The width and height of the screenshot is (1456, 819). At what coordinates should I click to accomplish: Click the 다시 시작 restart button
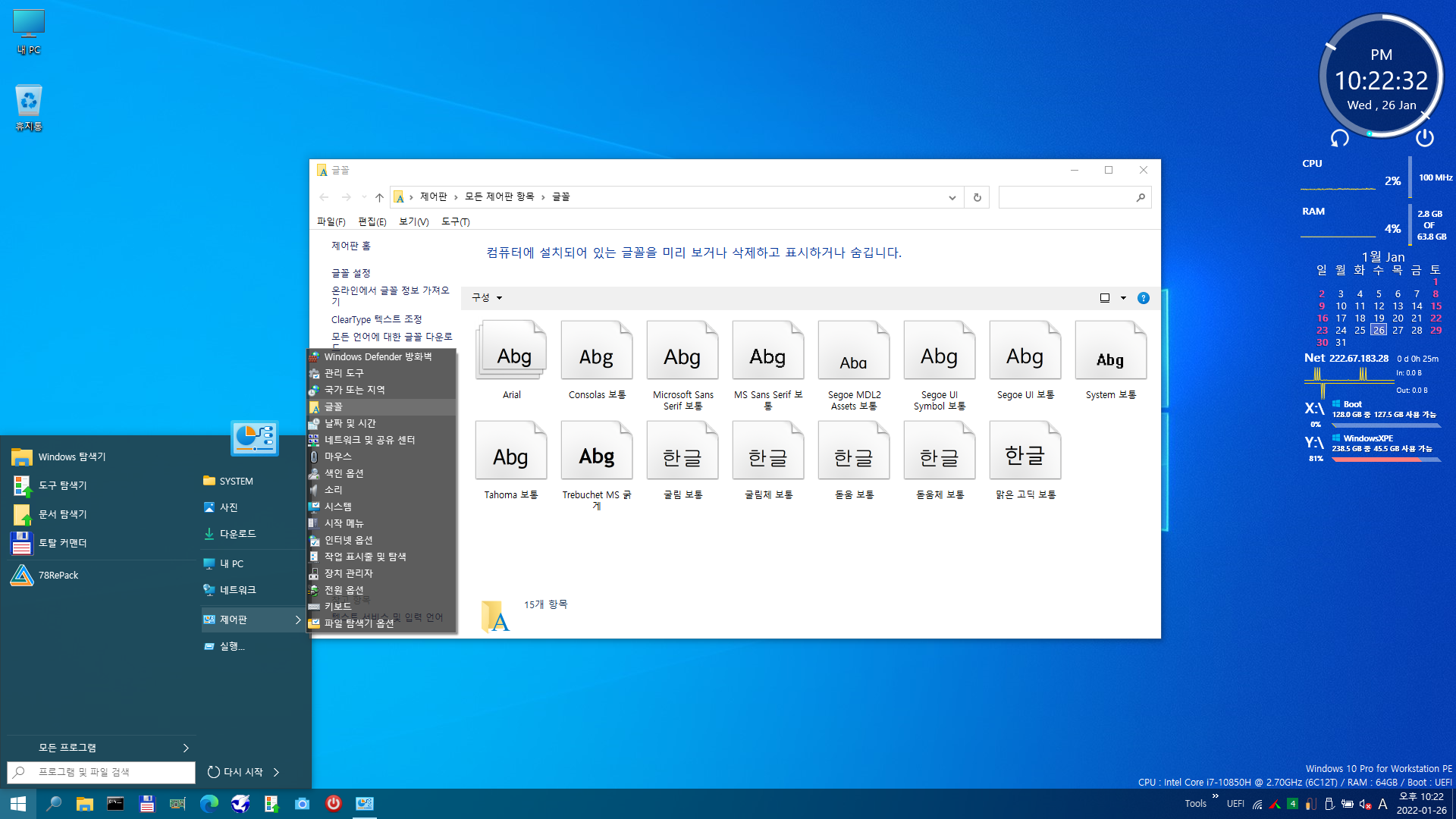pos(235,772)
